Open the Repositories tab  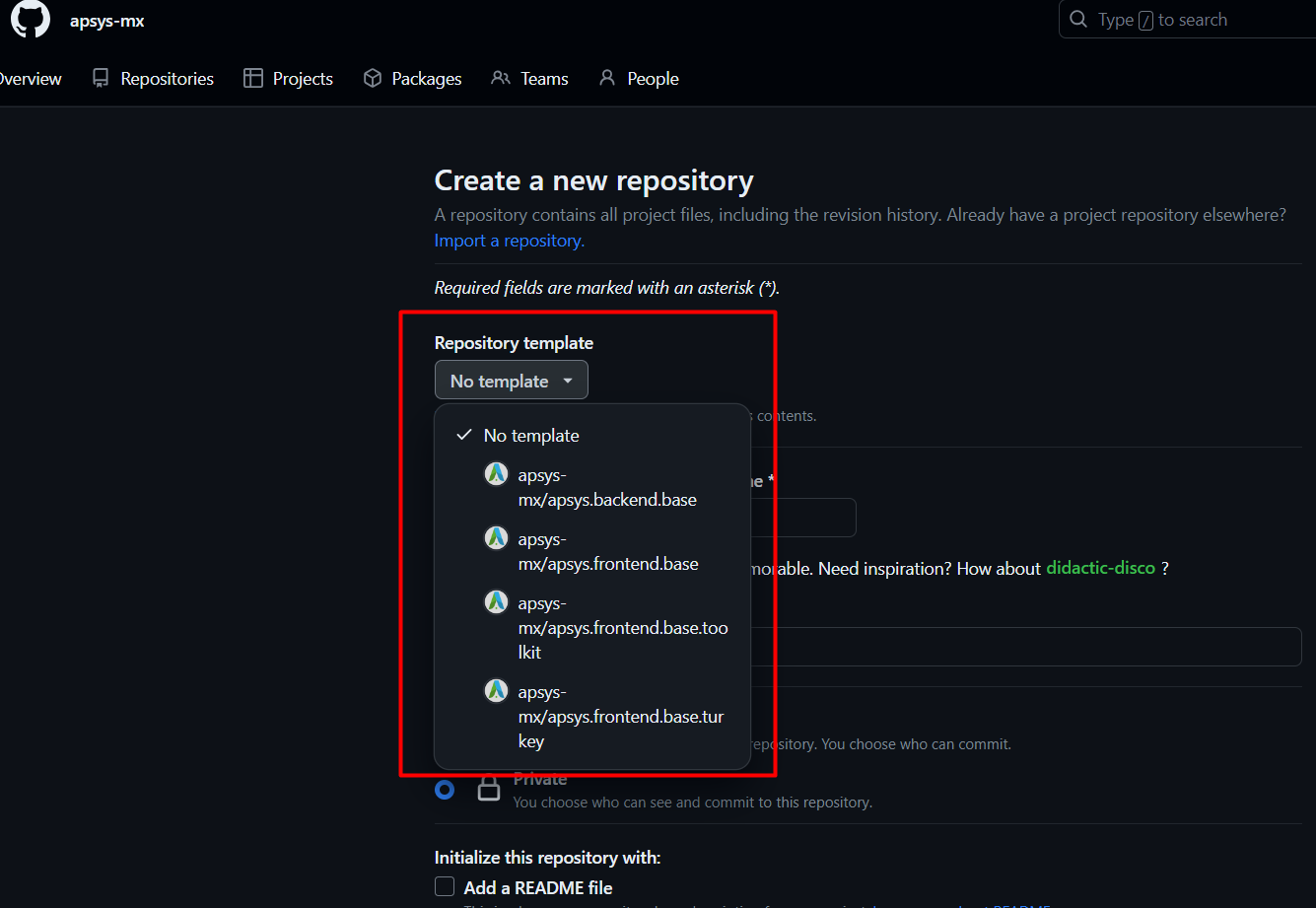tap(154, 79)
